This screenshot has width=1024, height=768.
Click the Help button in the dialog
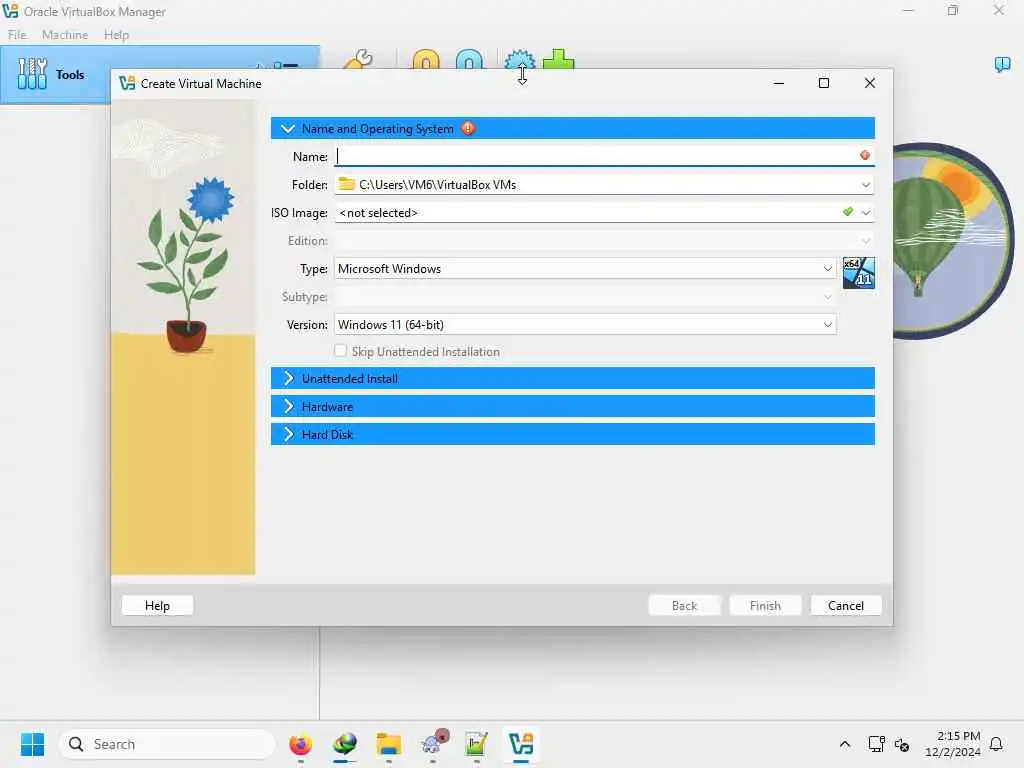(x=157, y=605)
